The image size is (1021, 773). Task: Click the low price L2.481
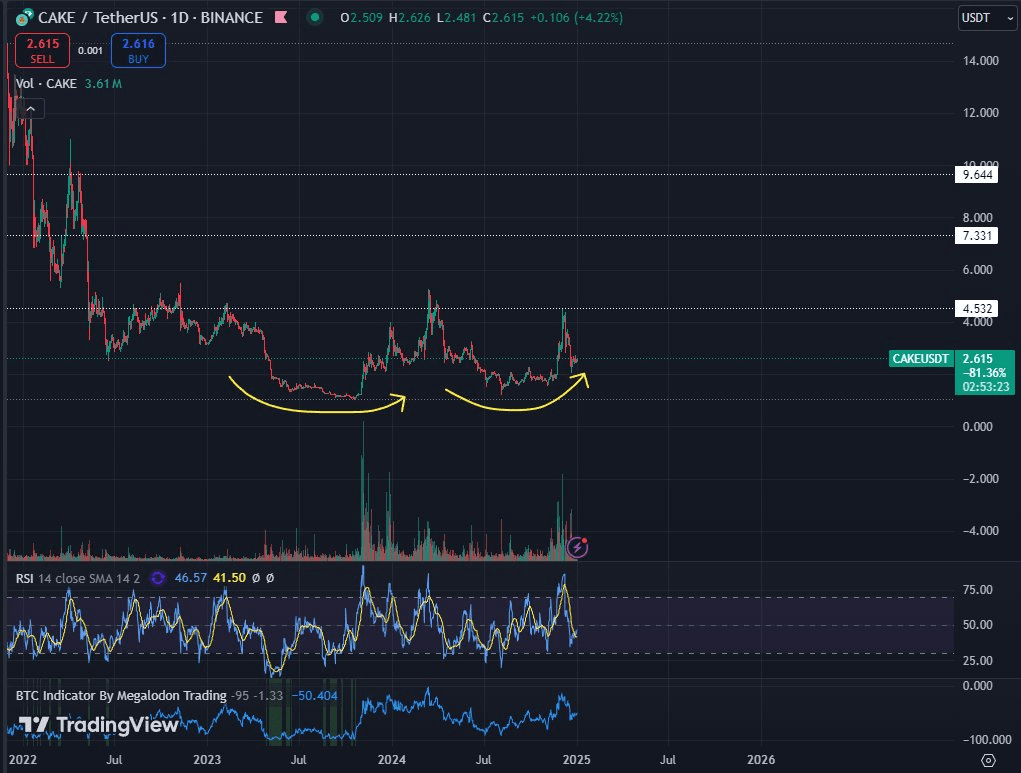(x=456, y=18)
